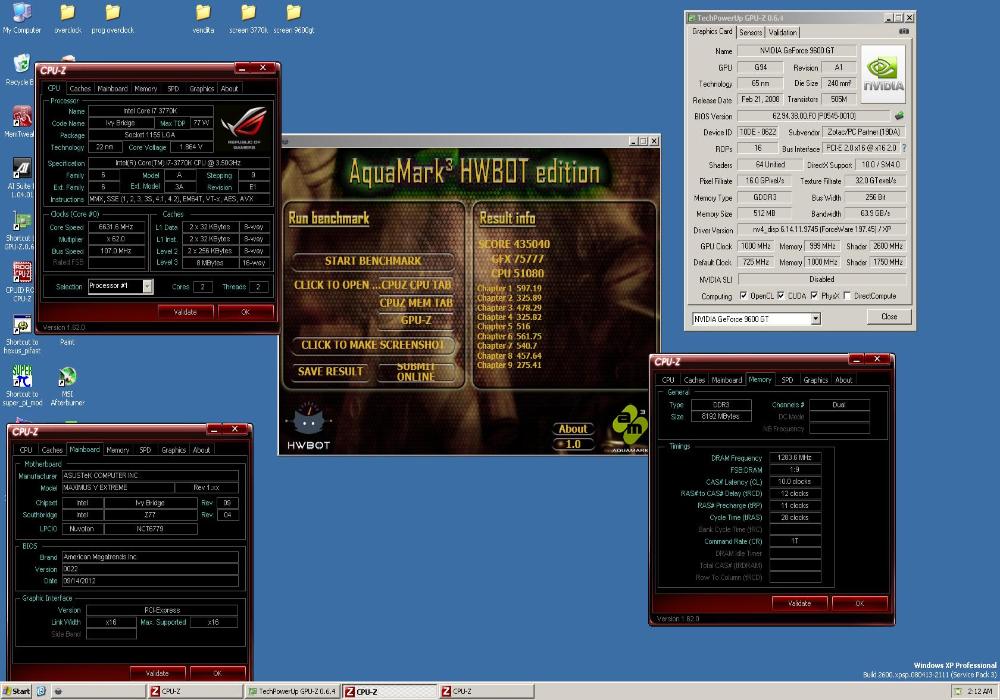
Task: Click Validate in CPU-Z CPU window
Action: [x=185, y=312]
